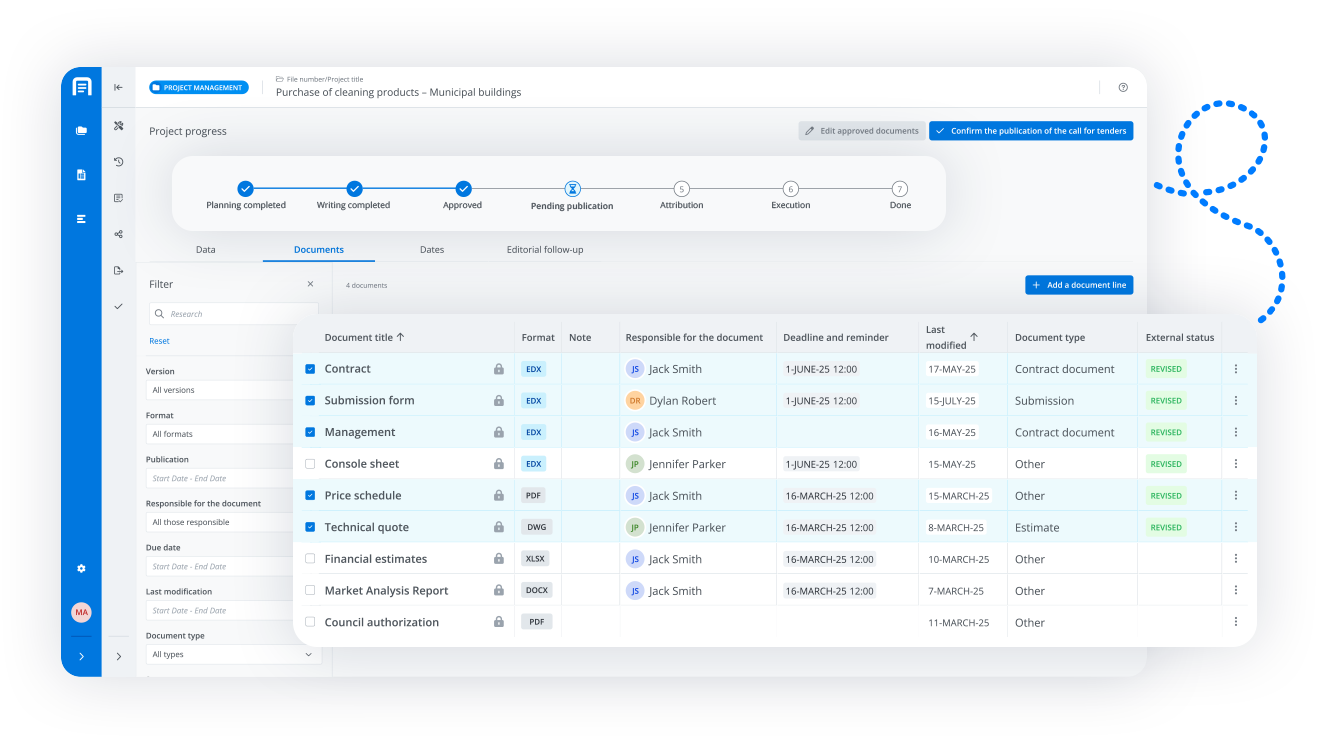Click lock icon on Price schedule row

point(499,496)
